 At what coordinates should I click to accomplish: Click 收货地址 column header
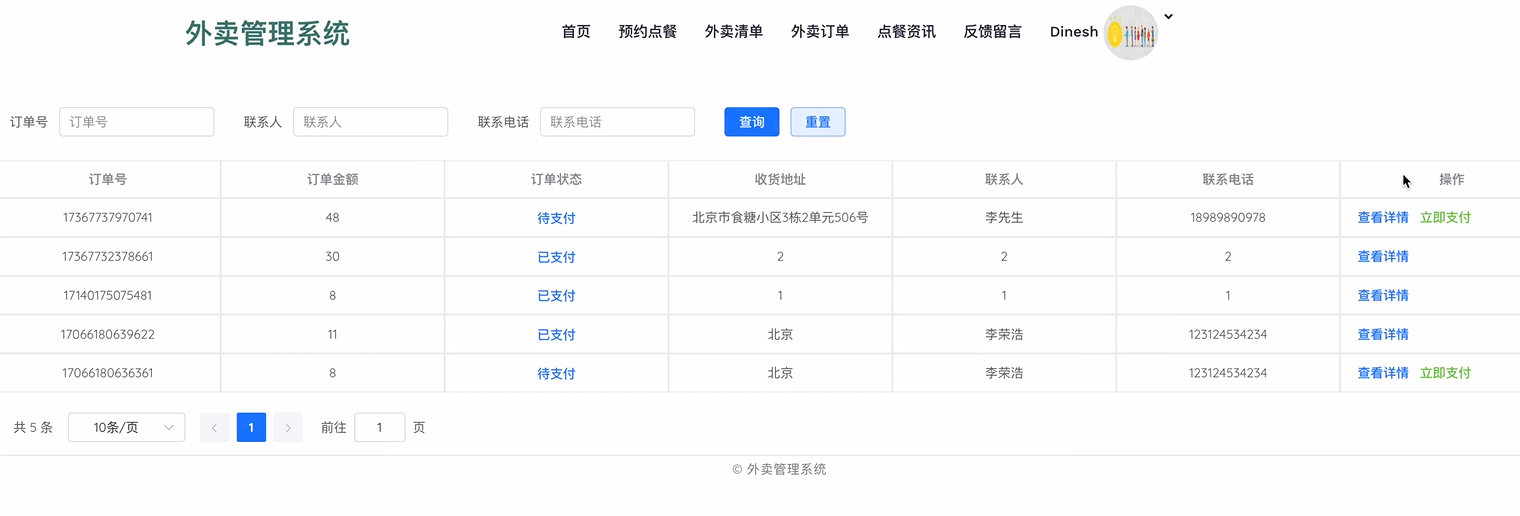pyautogui.click(x=780, y=180)
